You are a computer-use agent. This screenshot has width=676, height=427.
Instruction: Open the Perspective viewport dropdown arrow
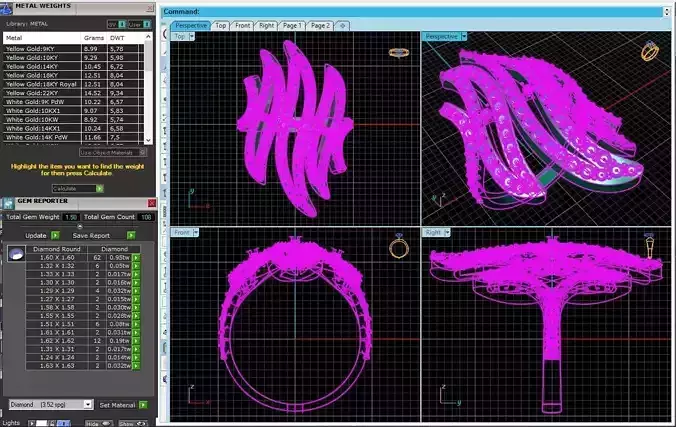(464, 37)
